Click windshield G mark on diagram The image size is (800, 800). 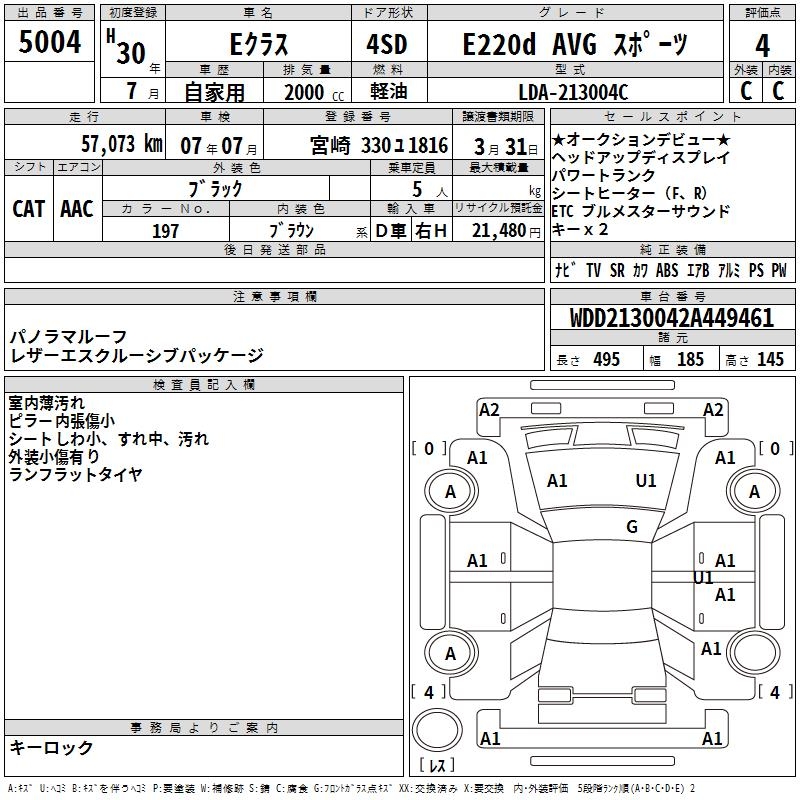click(632, 527)
